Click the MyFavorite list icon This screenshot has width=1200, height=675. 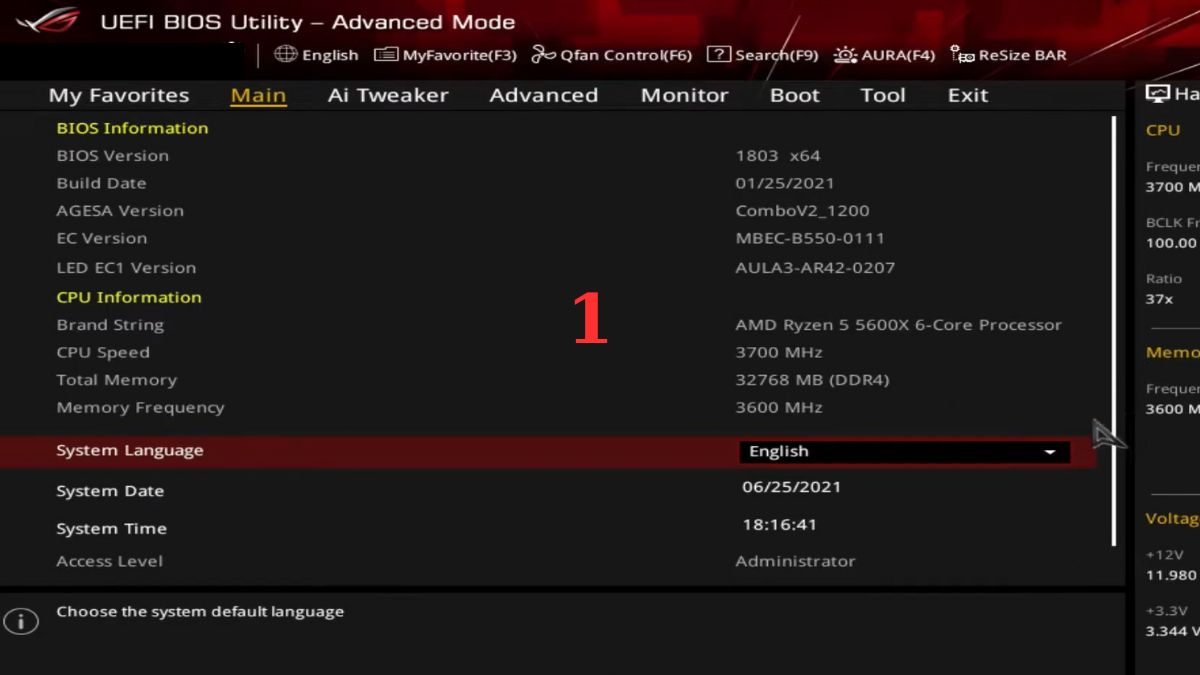tap(386, 55)
